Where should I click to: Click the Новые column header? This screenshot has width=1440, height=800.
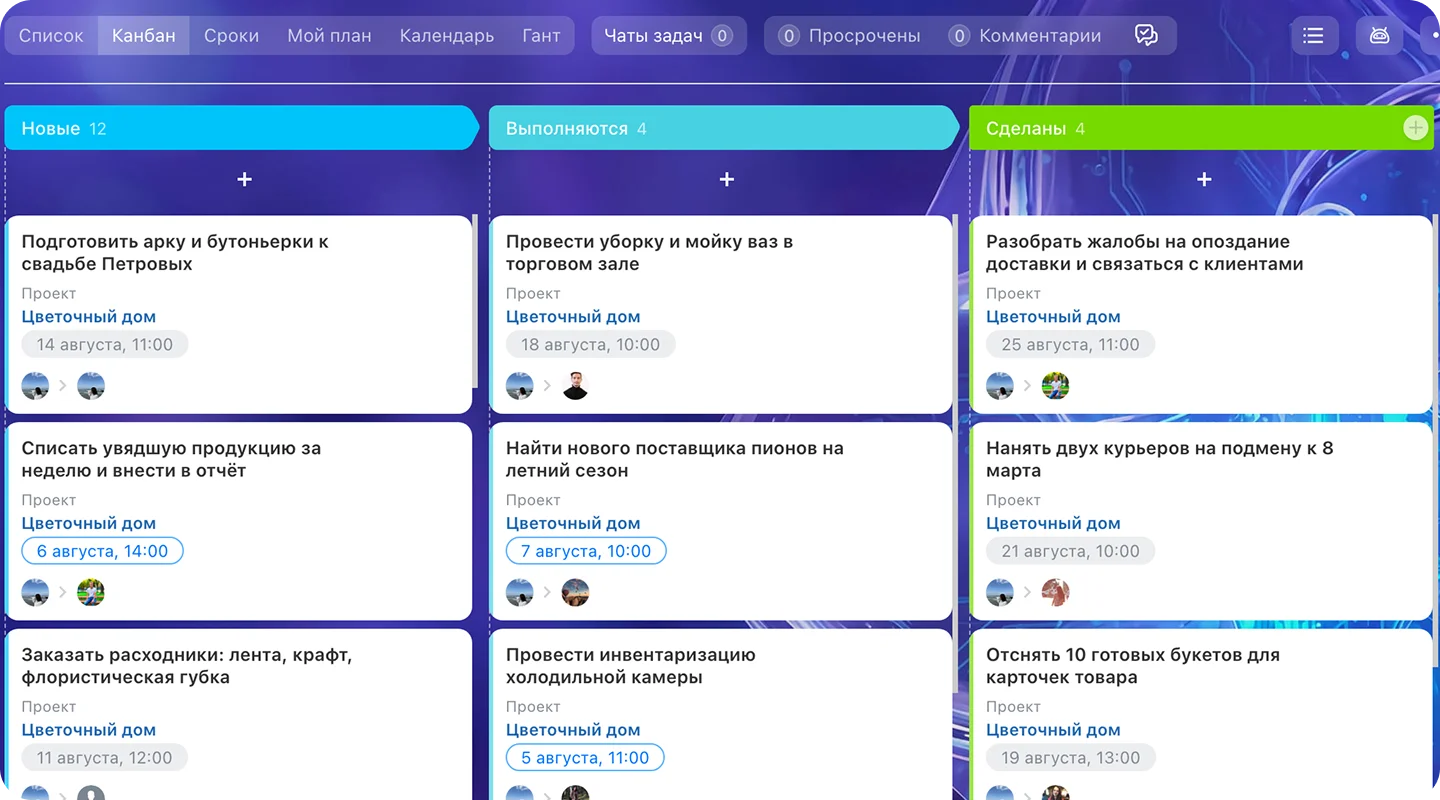[242, 128]
